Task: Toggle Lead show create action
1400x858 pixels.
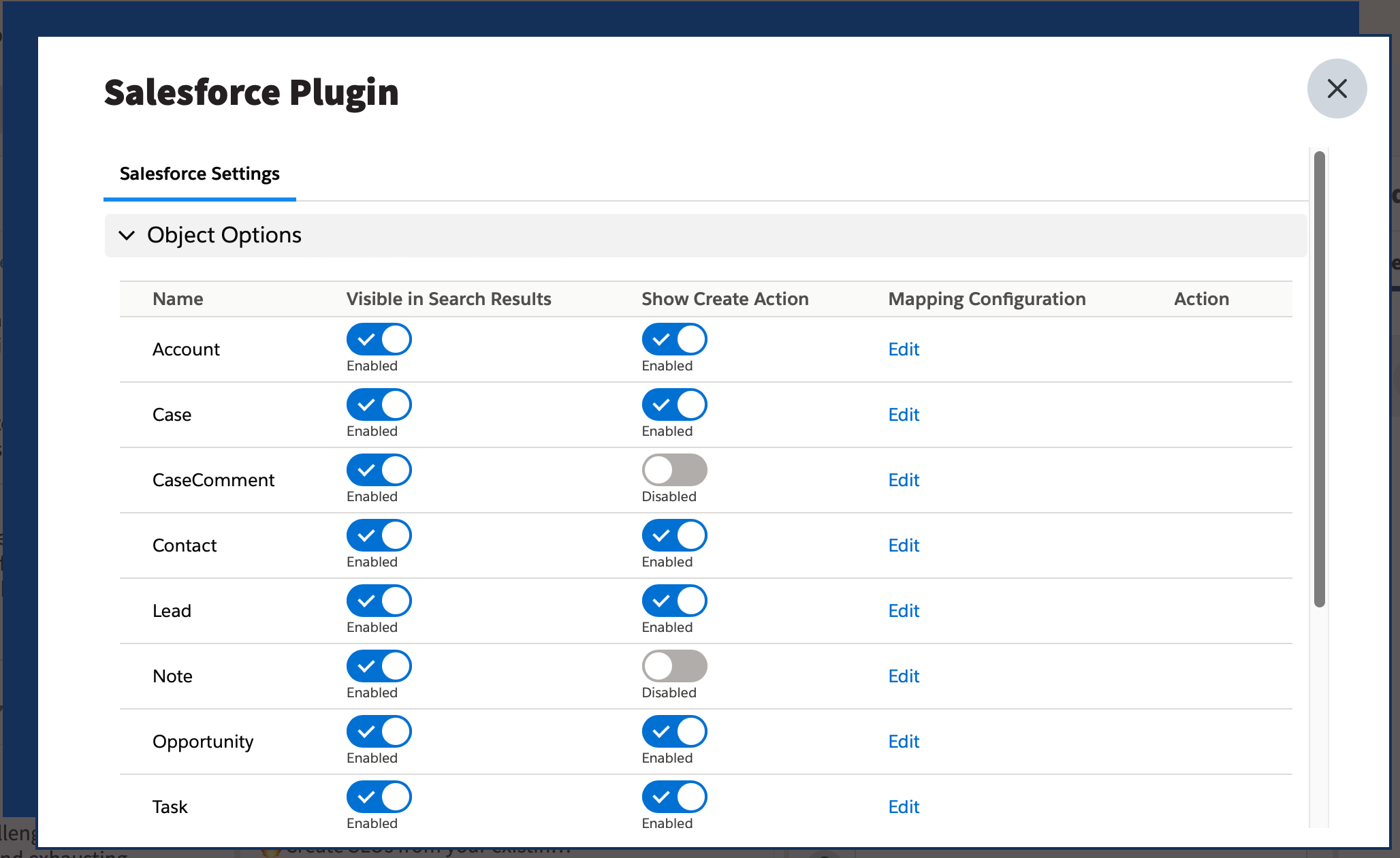Action: 674,601
